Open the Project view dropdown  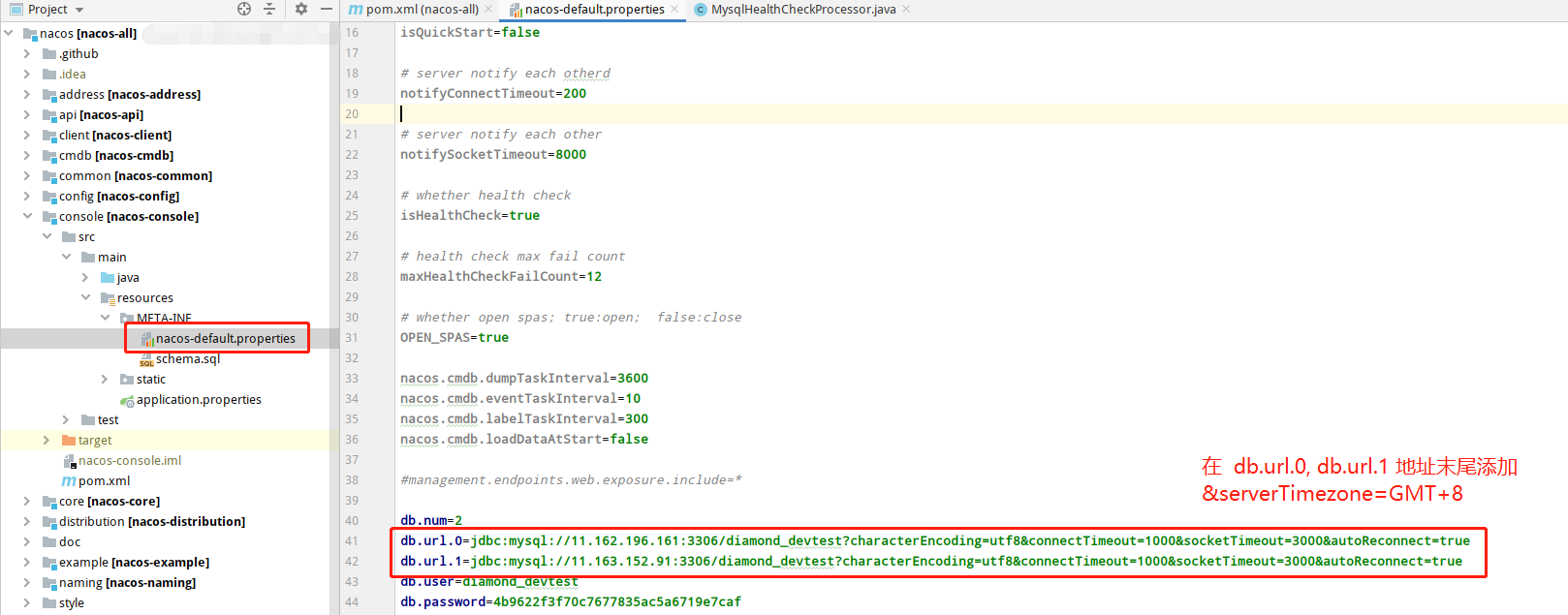(79, 10)
